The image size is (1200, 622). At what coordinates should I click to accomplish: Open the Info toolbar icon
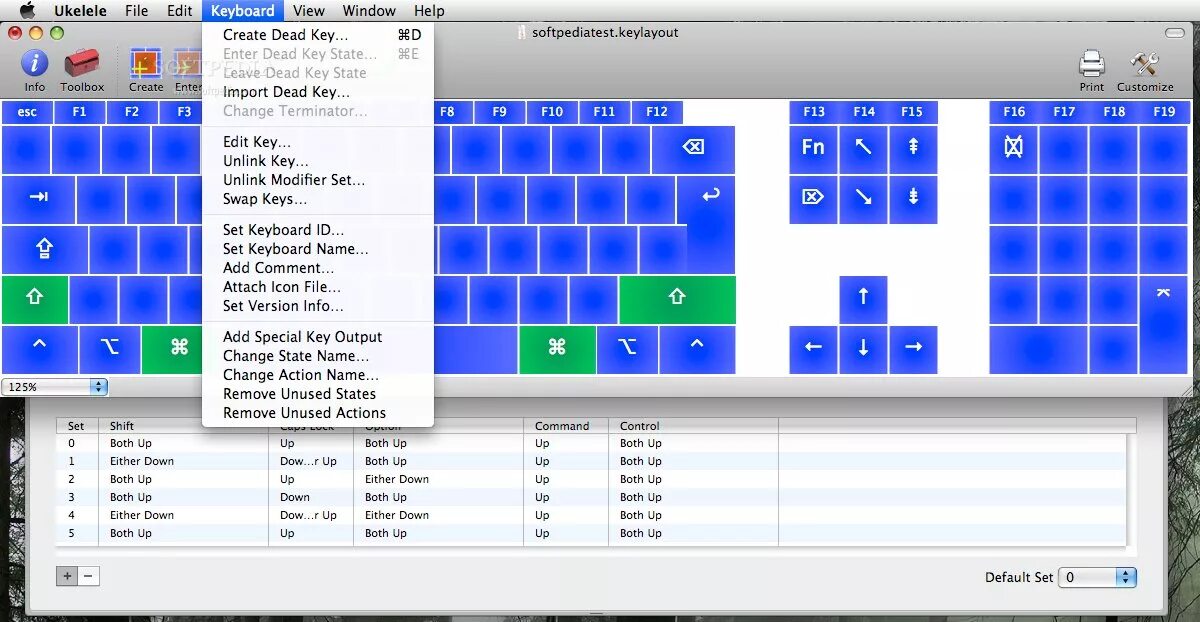[34, 70]
